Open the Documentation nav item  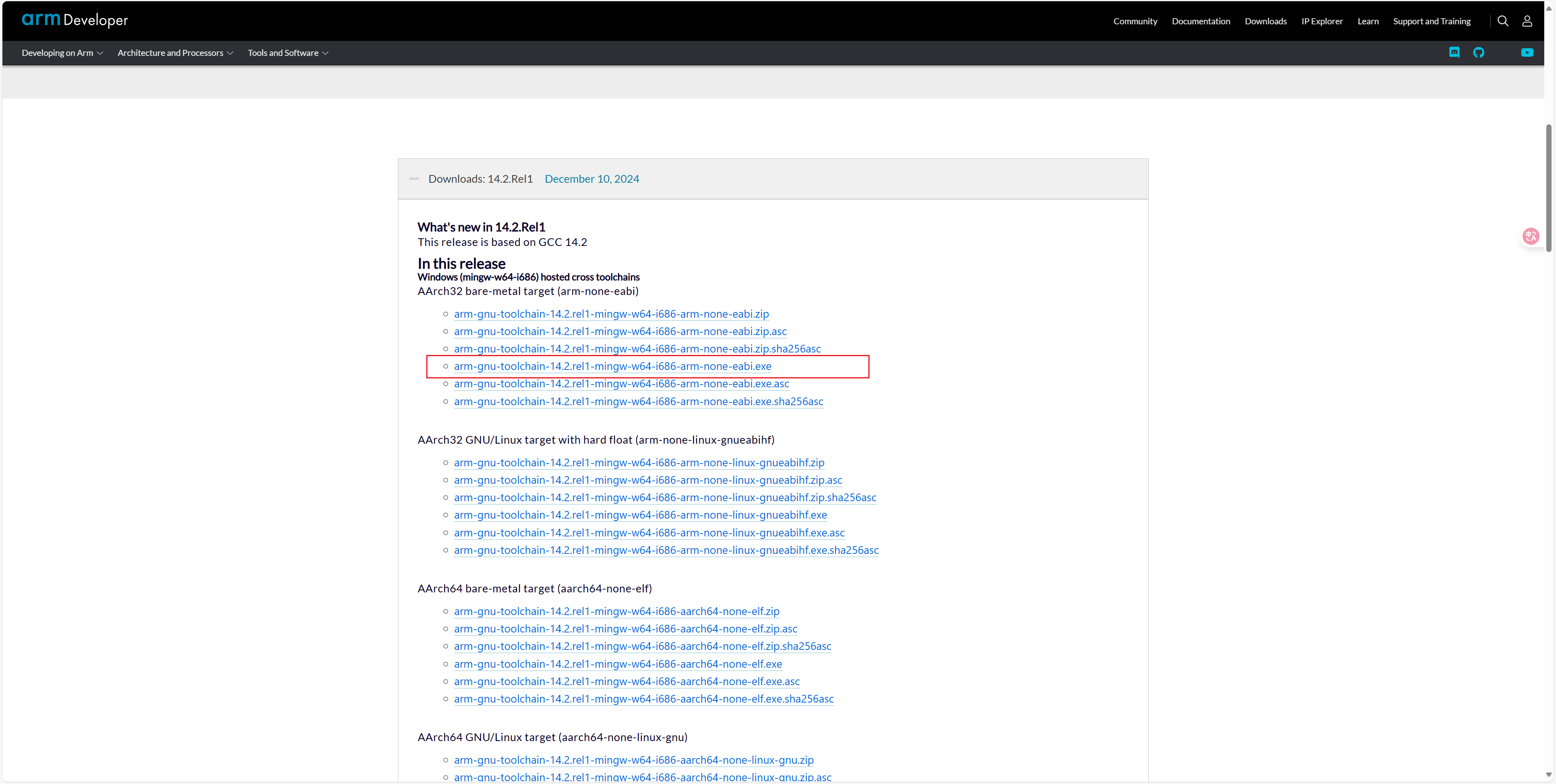click(1201, 21)
